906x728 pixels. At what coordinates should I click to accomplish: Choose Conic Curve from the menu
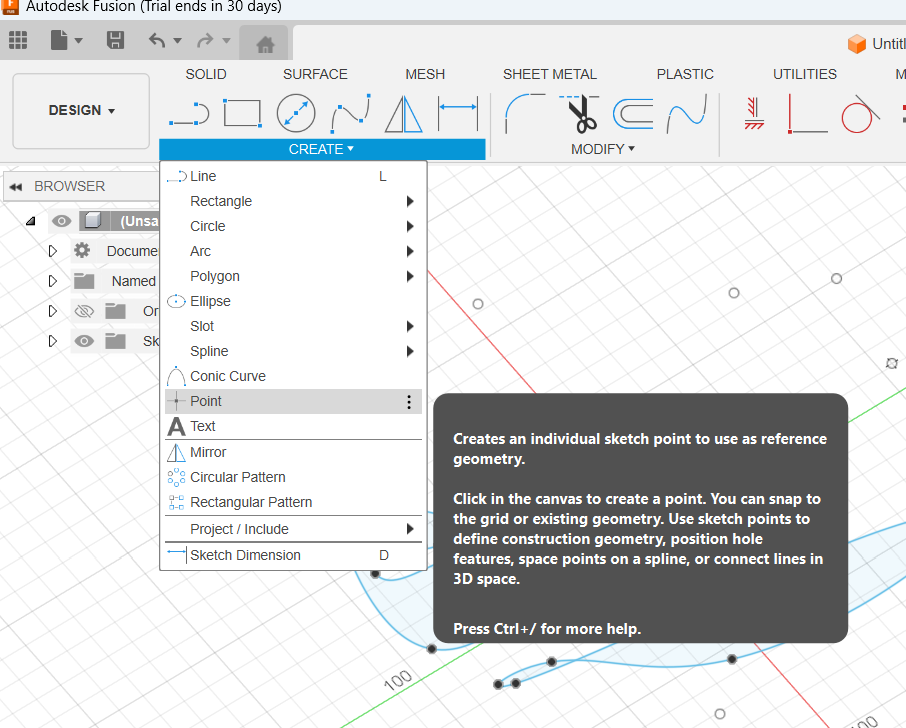pos(294,376)
